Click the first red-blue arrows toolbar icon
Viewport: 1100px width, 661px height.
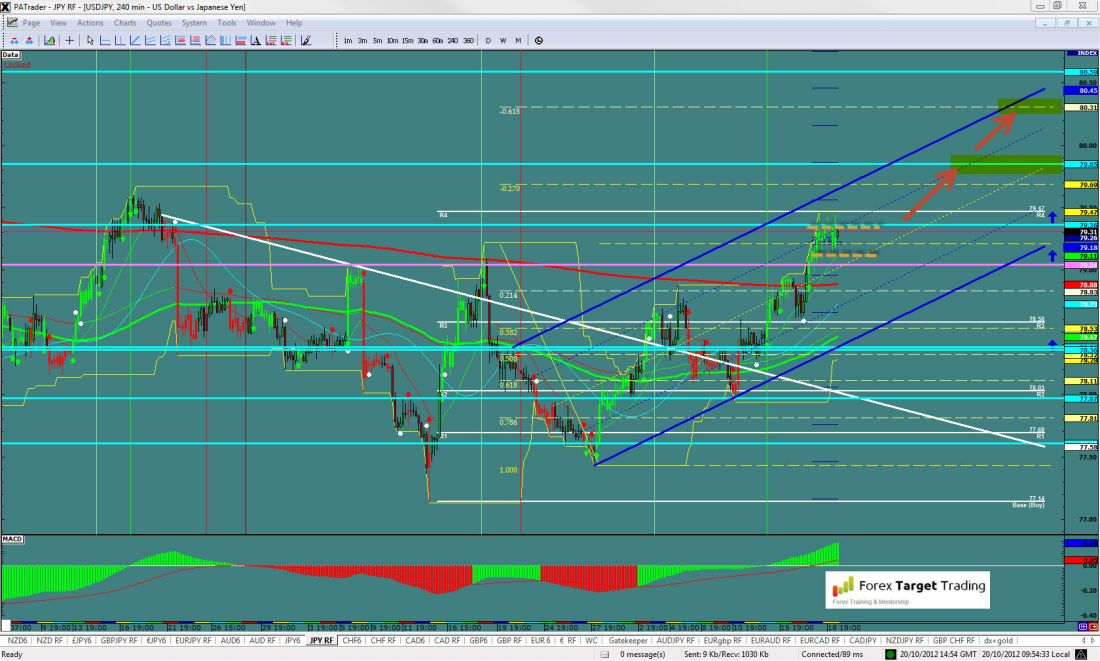(12, 41)
